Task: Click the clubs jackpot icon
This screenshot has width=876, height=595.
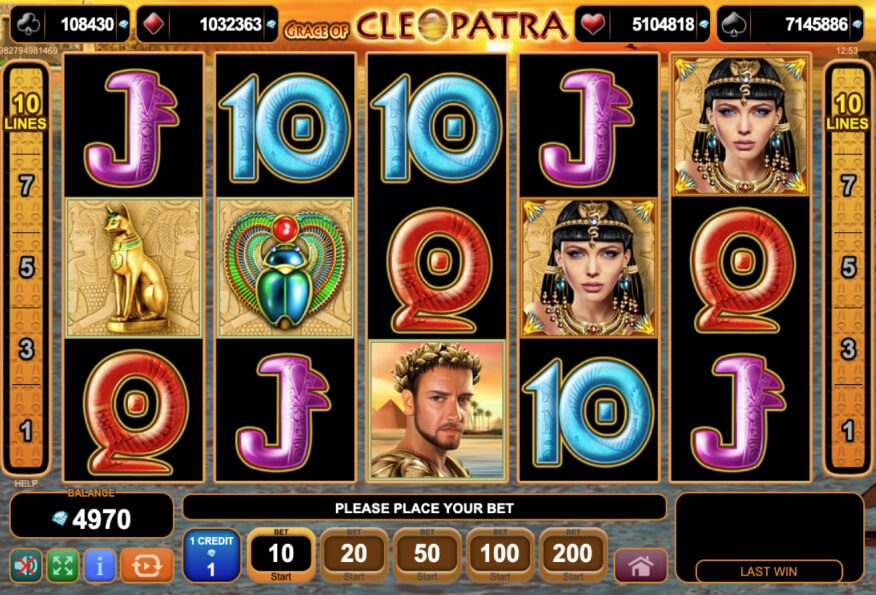Action: click(27, 25)
